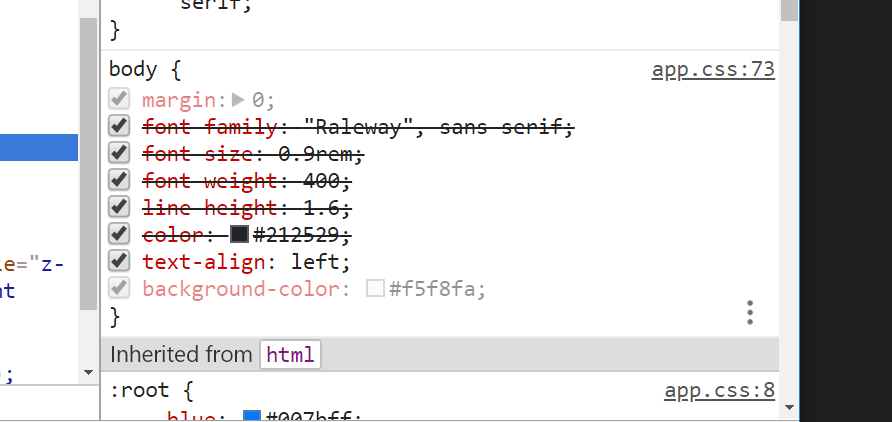
Task: Open color picker for #f5f8fa swatch
Action: click(375, 288)
